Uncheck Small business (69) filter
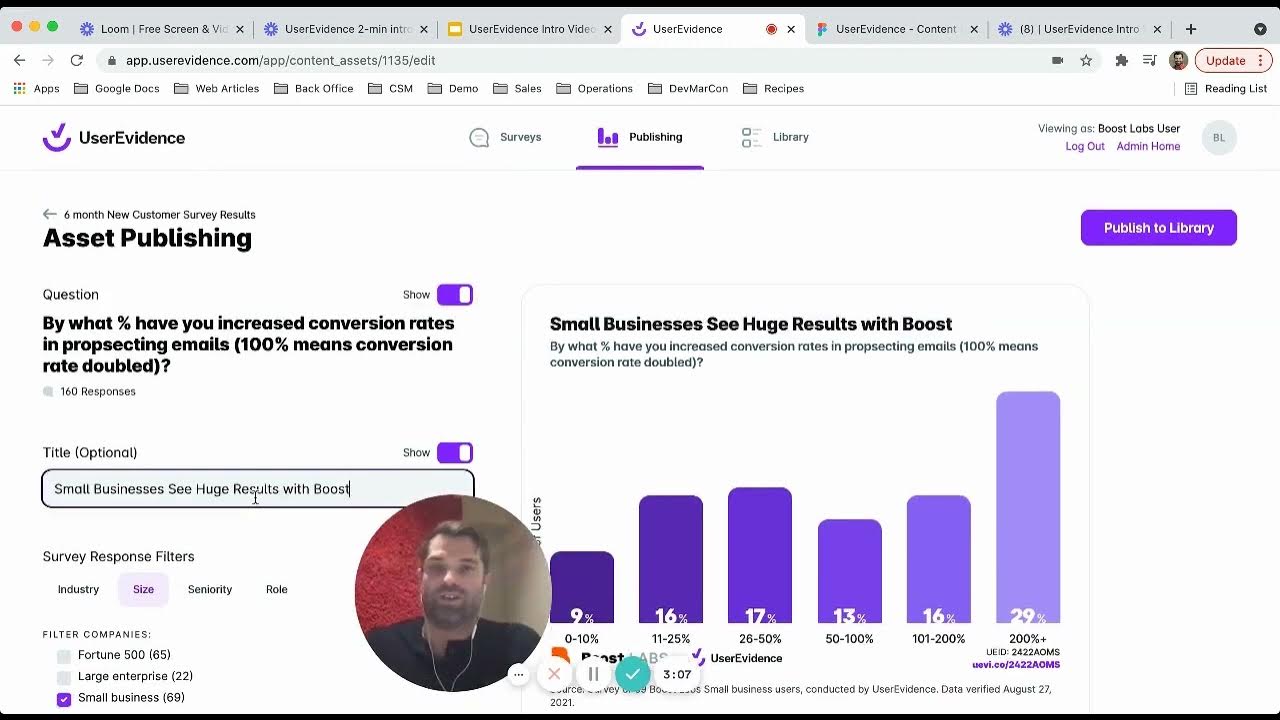The width and height of the screenshot is (1280, 720). point(64,699)
